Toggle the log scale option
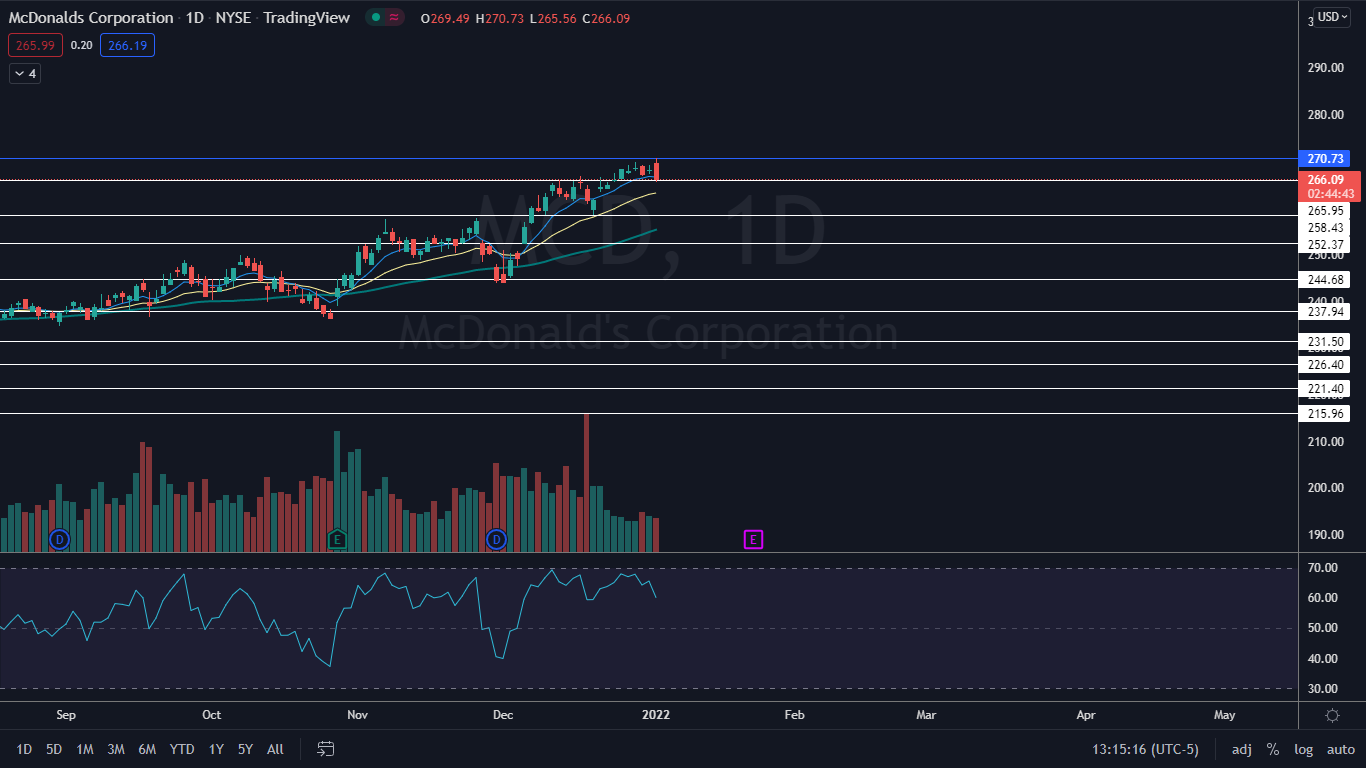 click(1304, 749)
